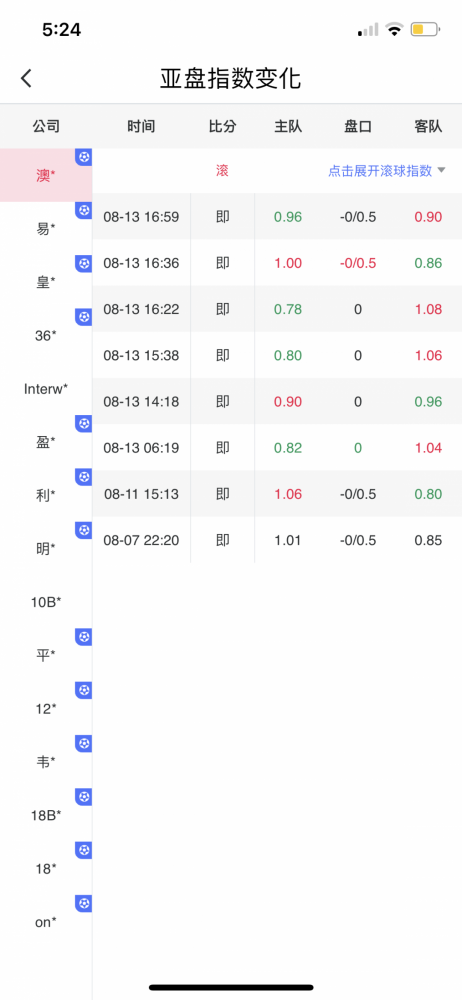Tap the 客队 column header
Image resolution: width=462 pixels, height=1000 pixels.
428,126
